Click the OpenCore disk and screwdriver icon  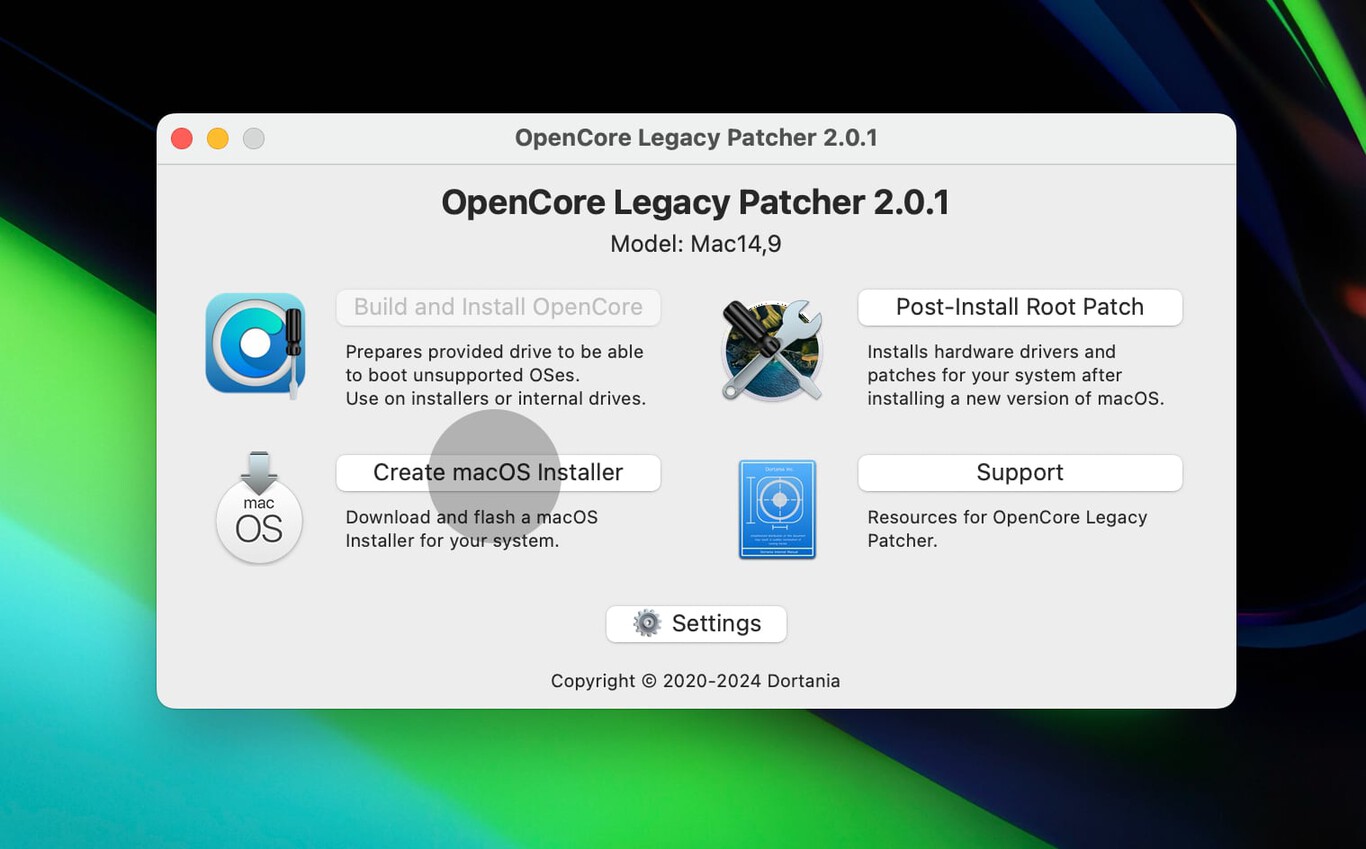(x=256, y=345)
